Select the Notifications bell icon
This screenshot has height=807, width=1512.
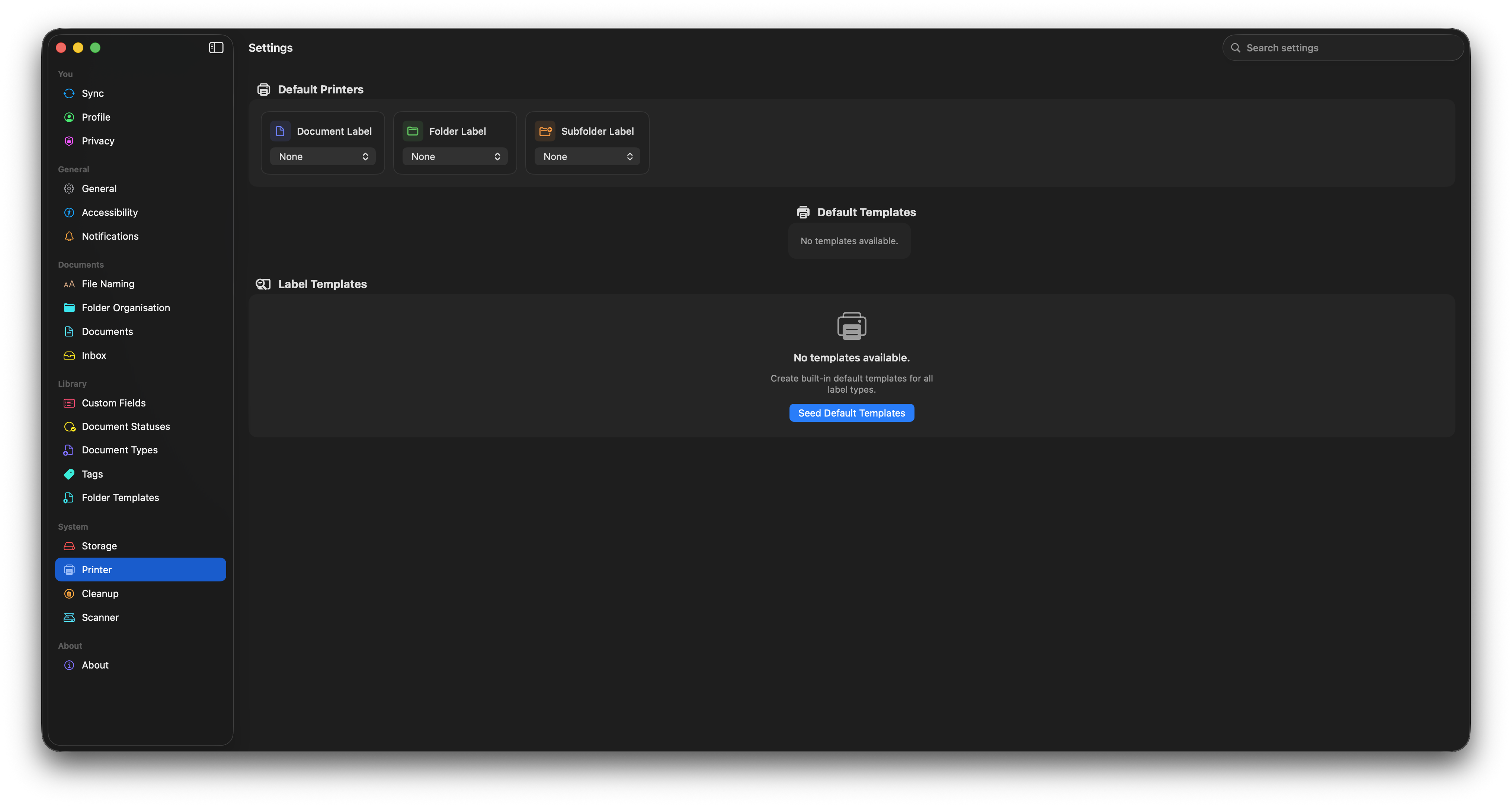[69, 236]
